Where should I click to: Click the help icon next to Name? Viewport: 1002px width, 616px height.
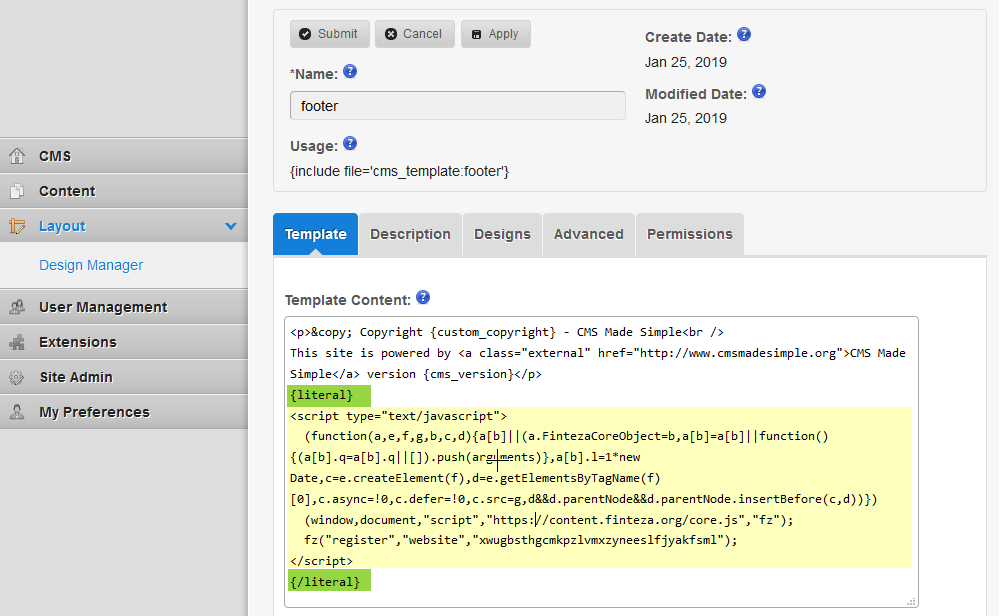[x=350, y=72]
